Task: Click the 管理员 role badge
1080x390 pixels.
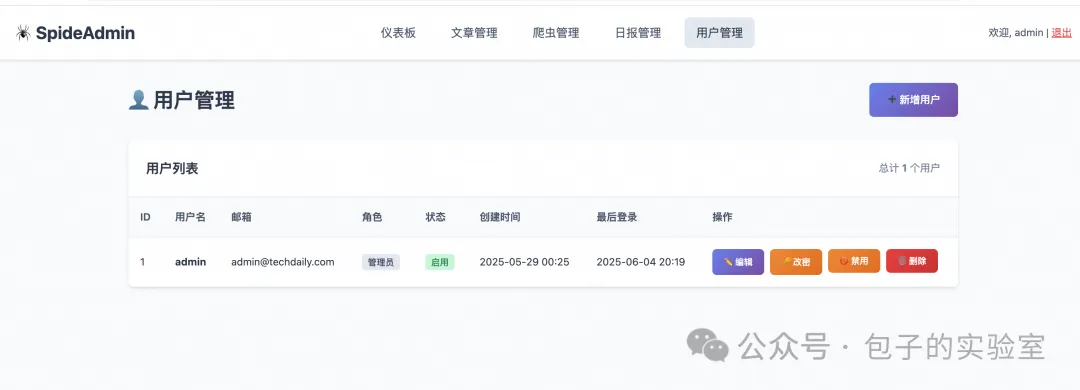Action: (381, 262)
